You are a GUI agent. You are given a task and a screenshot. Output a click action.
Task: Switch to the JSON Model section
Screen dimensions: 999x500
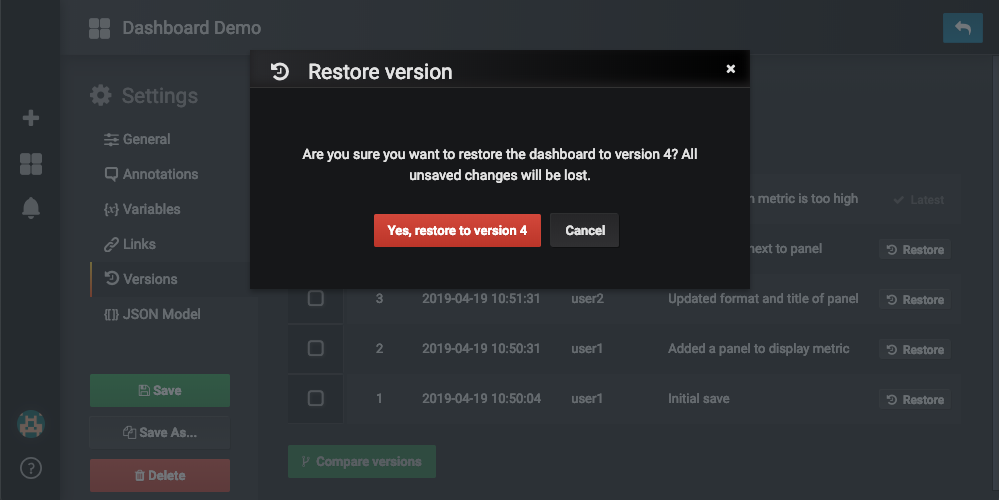161,314
